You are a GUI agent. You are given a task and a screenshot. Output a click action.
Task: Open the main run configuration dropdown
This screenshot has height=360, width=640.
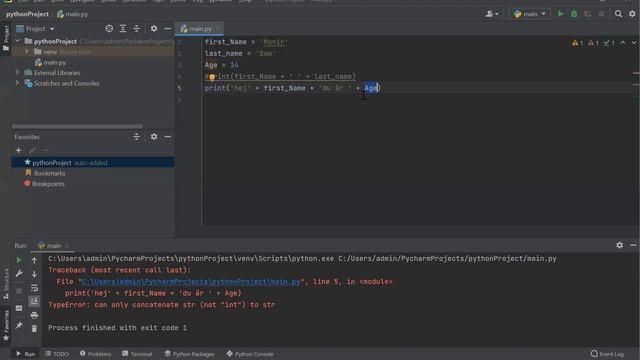[529, 14]
